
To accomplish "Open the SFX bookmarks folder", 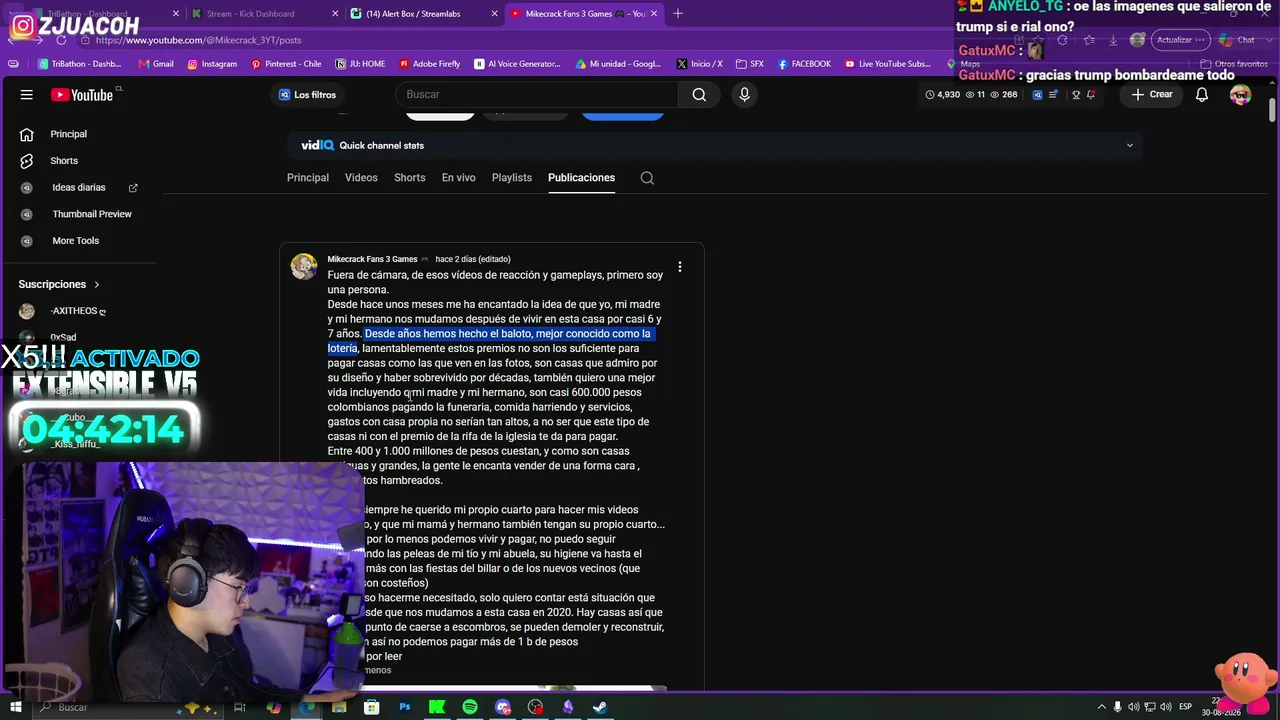I will tap(749, 64).
